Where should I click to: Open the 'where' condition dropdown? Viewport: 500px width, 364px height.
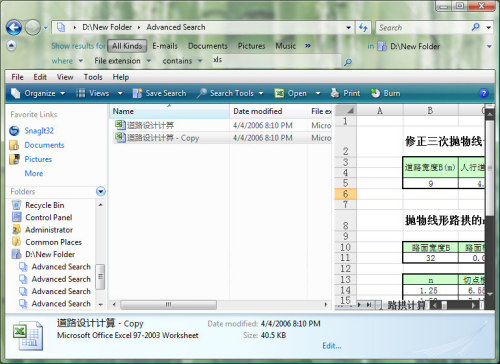click(67, 61)
